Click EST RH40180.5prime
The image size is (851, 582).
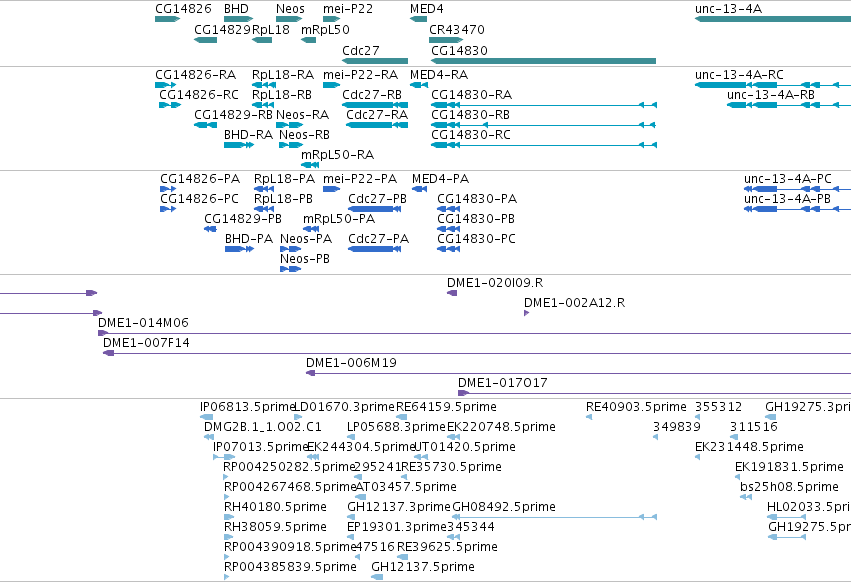coord(228,517)
